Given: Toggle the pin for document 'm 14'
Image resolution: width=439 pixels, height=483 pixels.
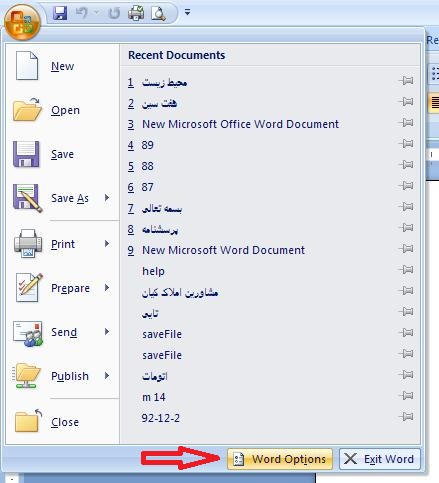Looking at the screenshot, I should [x=406, y=395].
